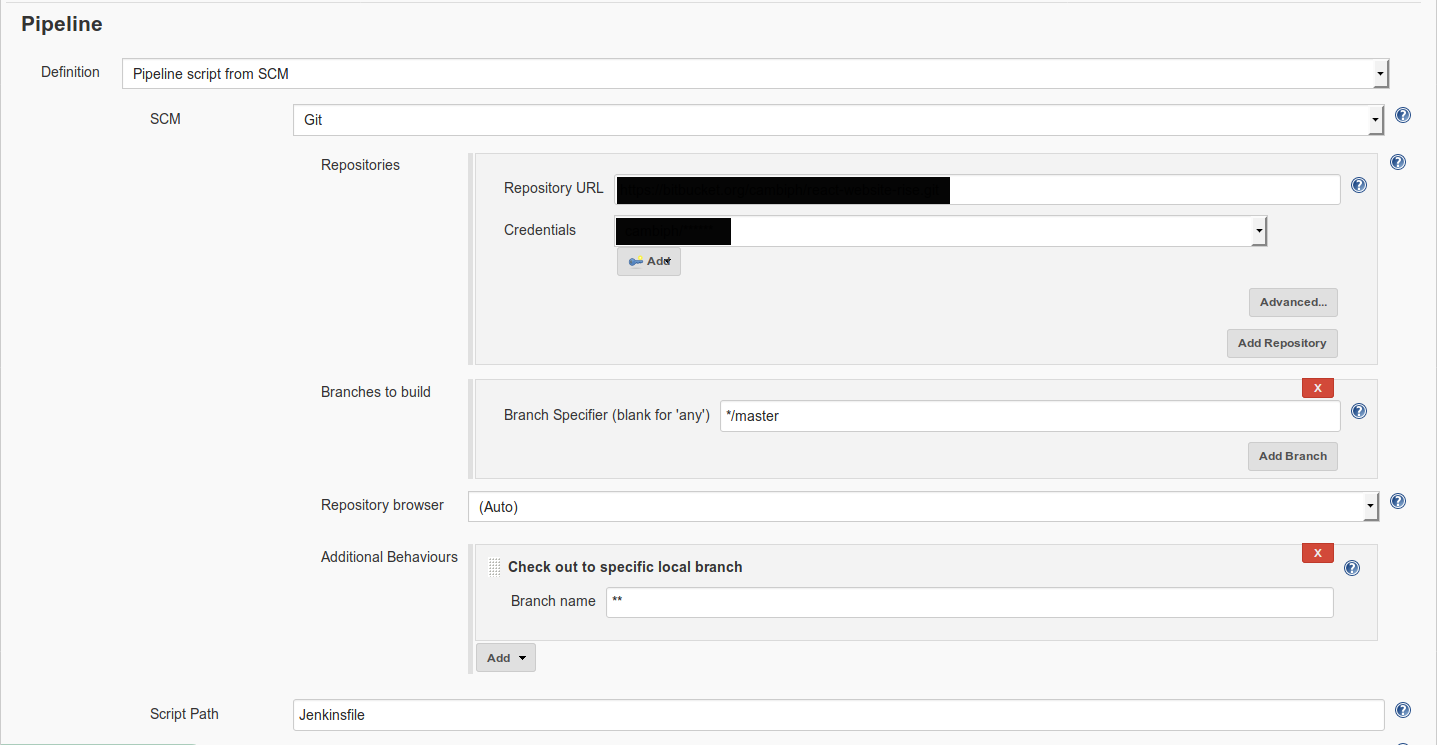
Task: Click the Add credentials key button
Action: point(648,261)
